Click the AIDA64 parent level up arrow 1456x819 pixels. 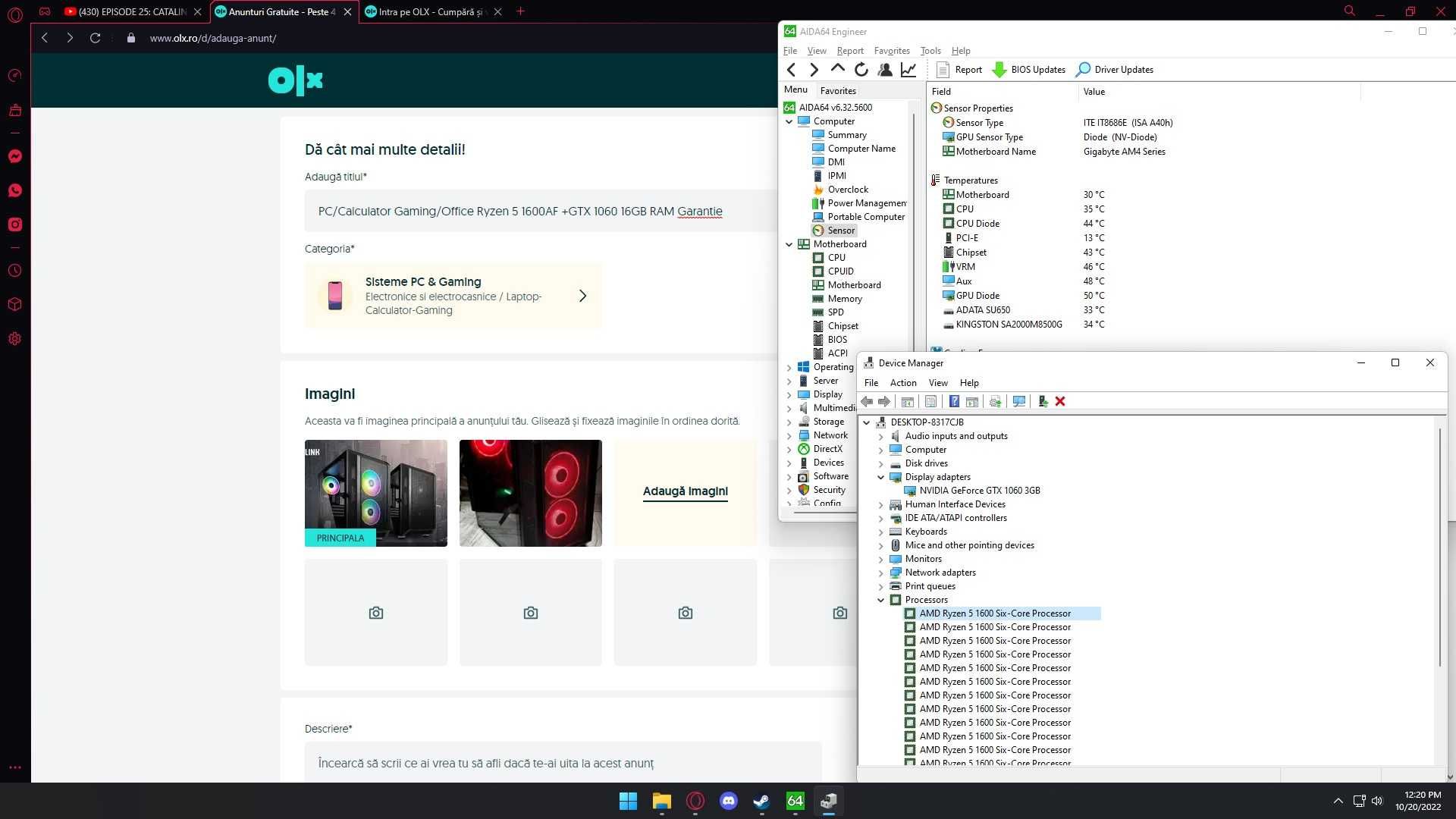click(x=837, y=69)
